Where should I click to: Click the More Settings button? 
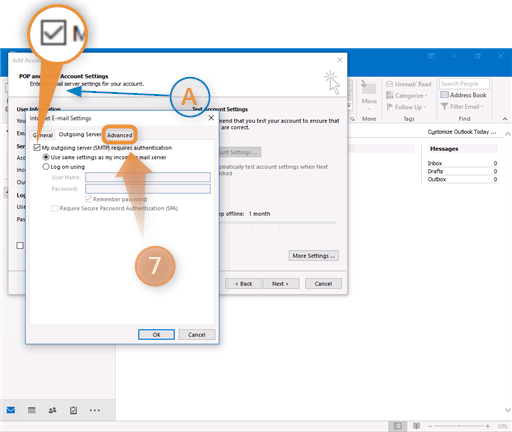[314, 256]
